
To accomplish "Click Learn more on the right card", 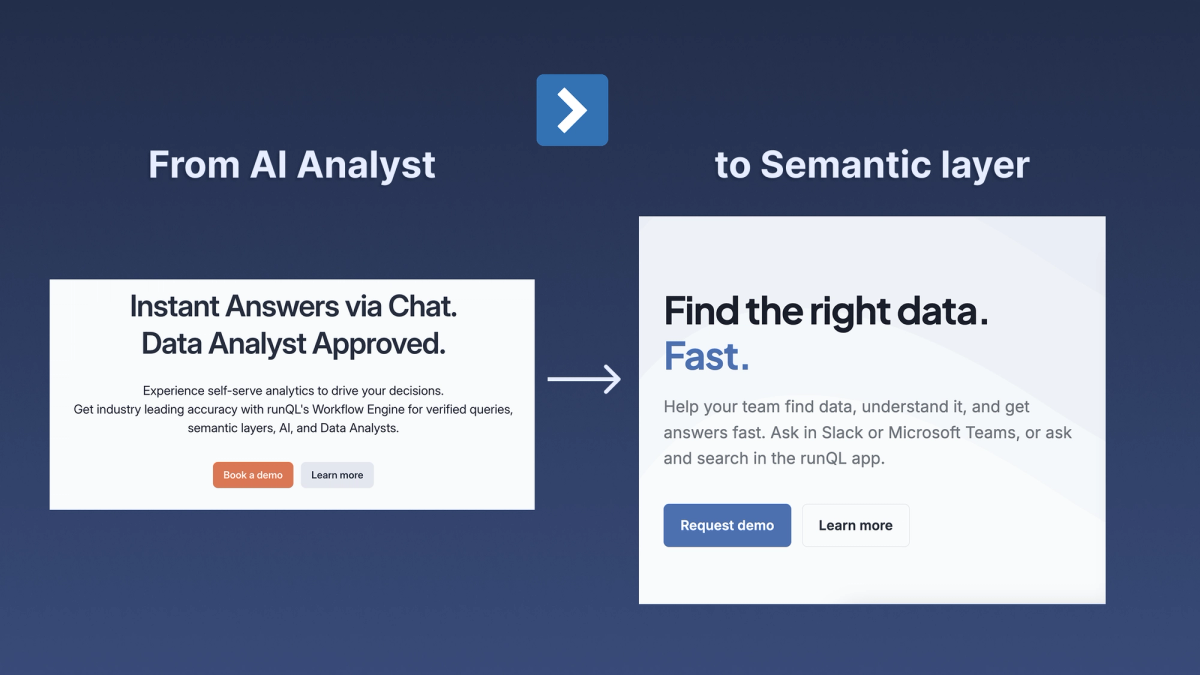I will 855,525.
